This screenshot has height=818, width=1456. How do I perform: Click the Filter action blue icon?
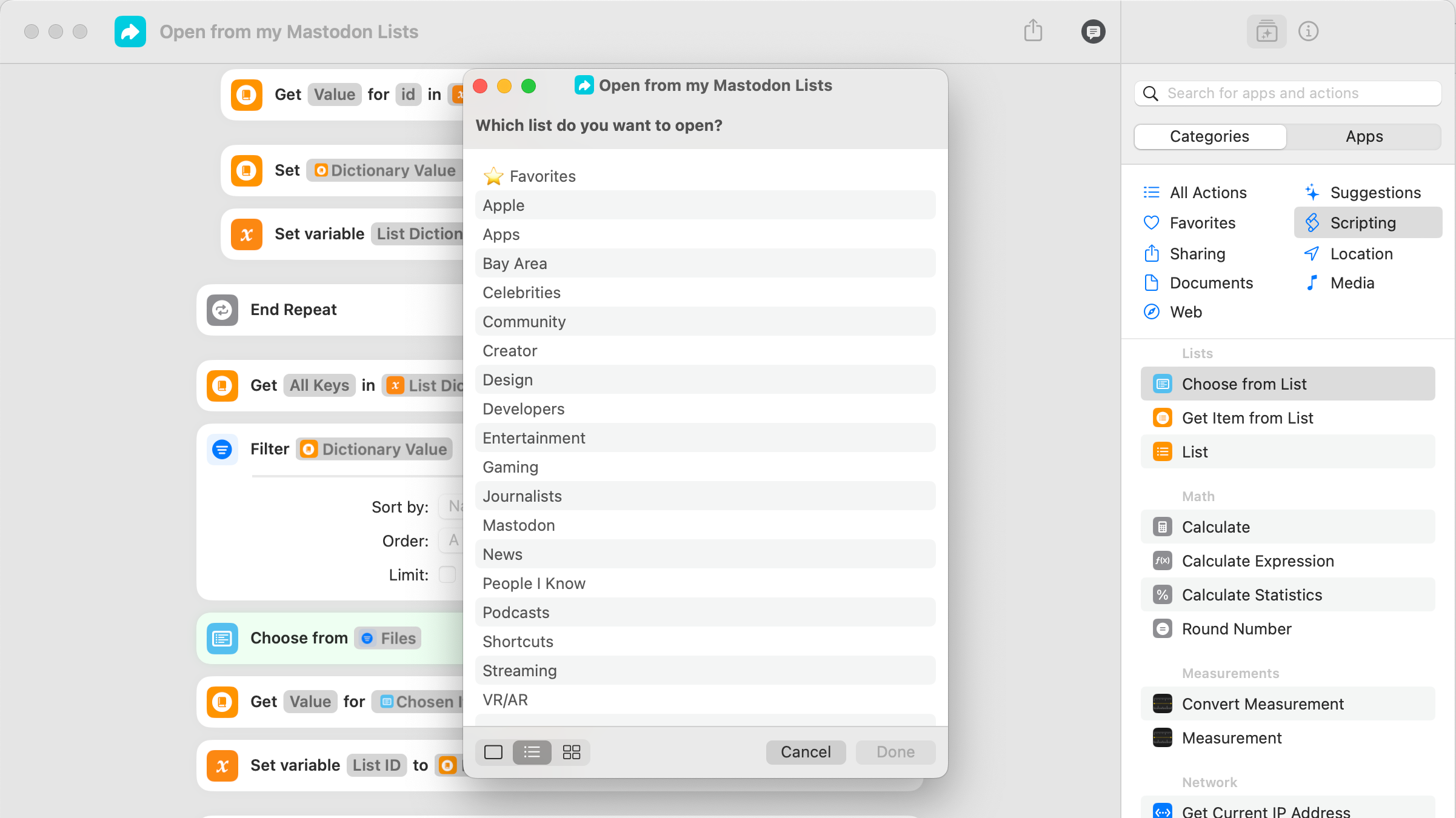222,450
